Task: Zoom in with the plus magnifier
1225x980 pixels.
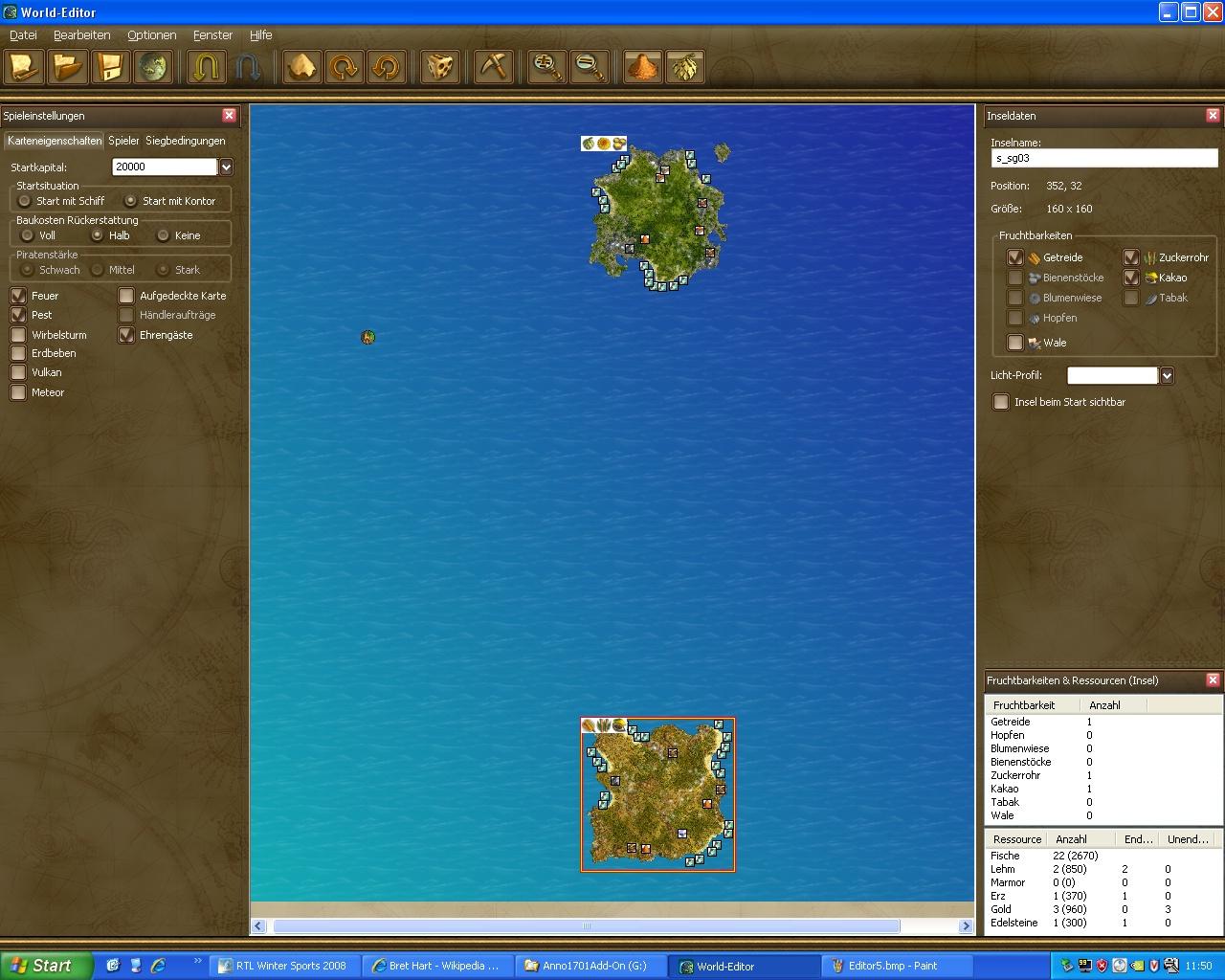Action: [x=547, y=67]
